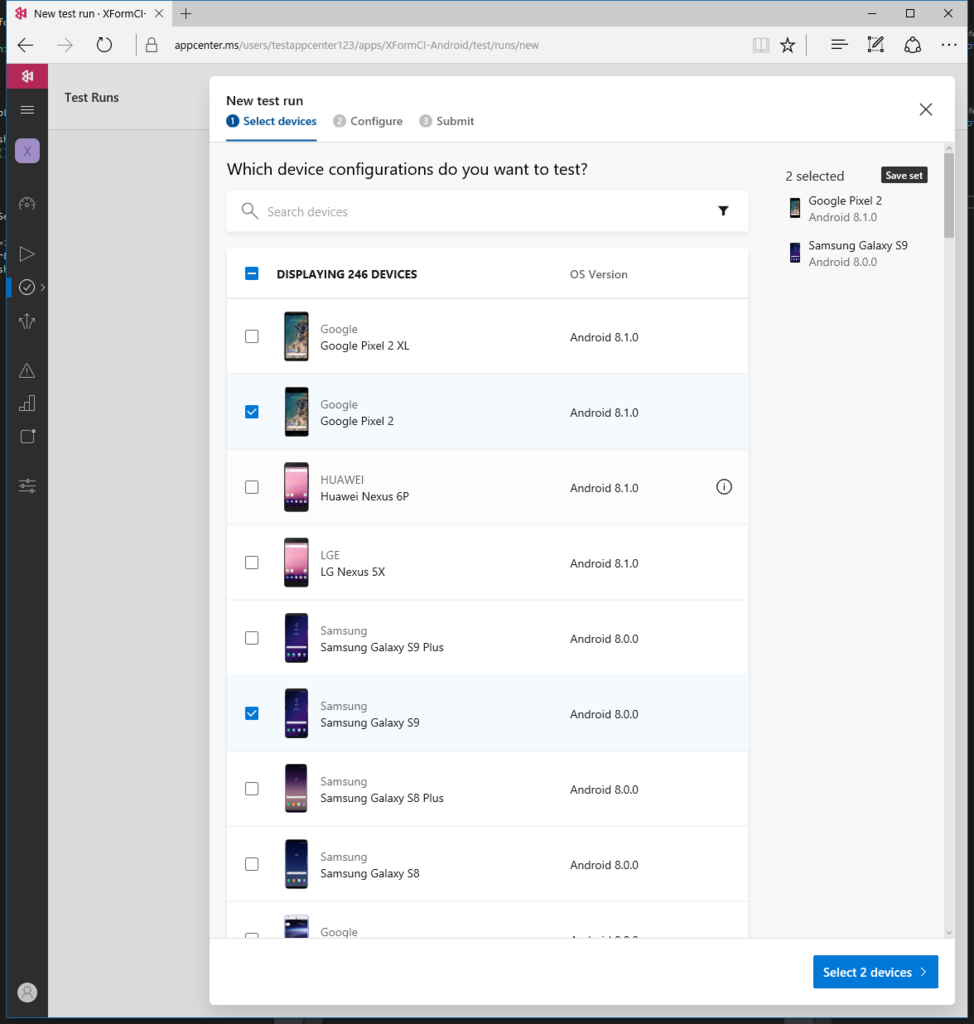Click the browser refresh icon
The image size is (974, 1024).
pyautogui.click(x=104, y=45)
